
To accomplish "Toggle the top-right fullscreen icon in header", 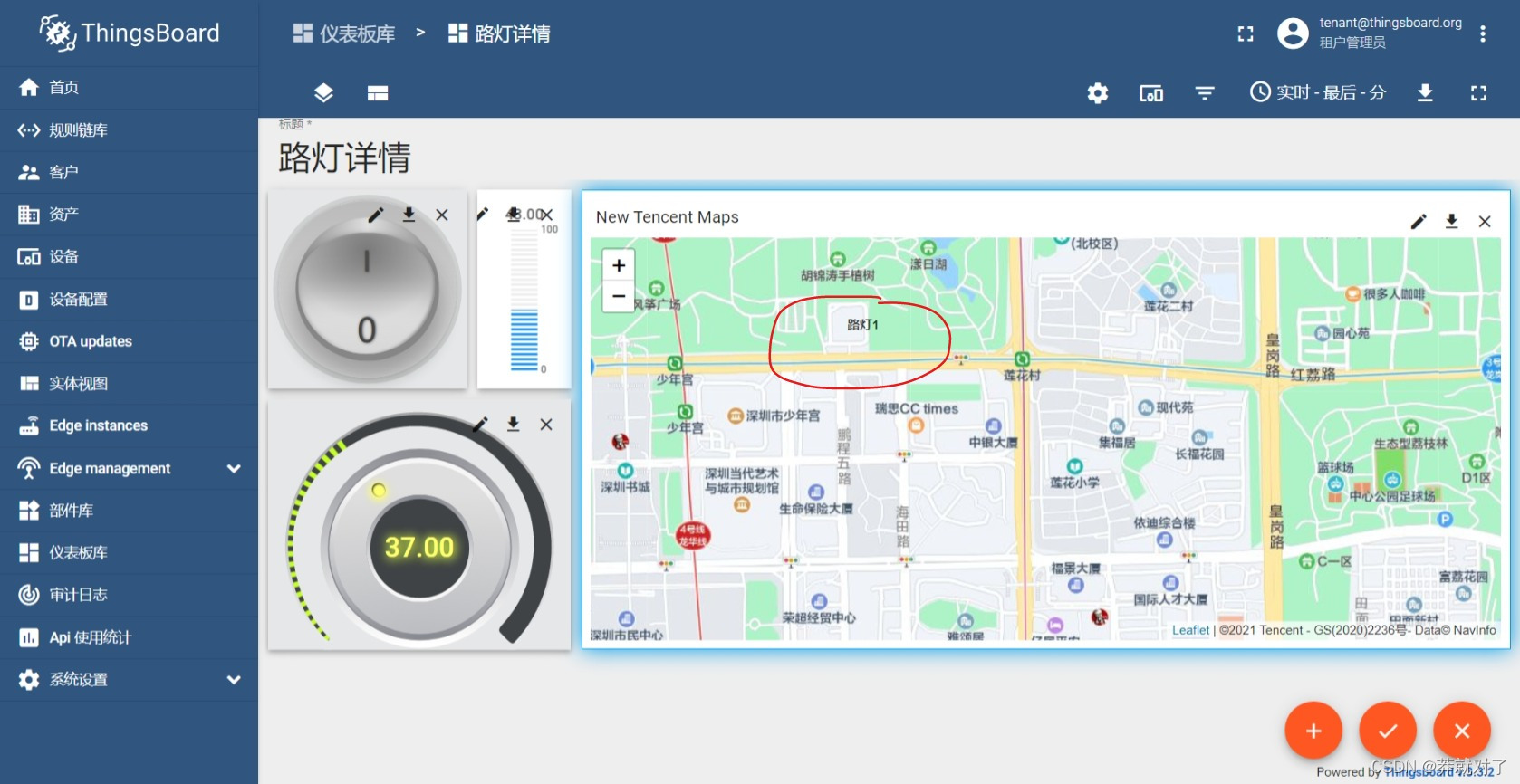I will coord(1246,34).
